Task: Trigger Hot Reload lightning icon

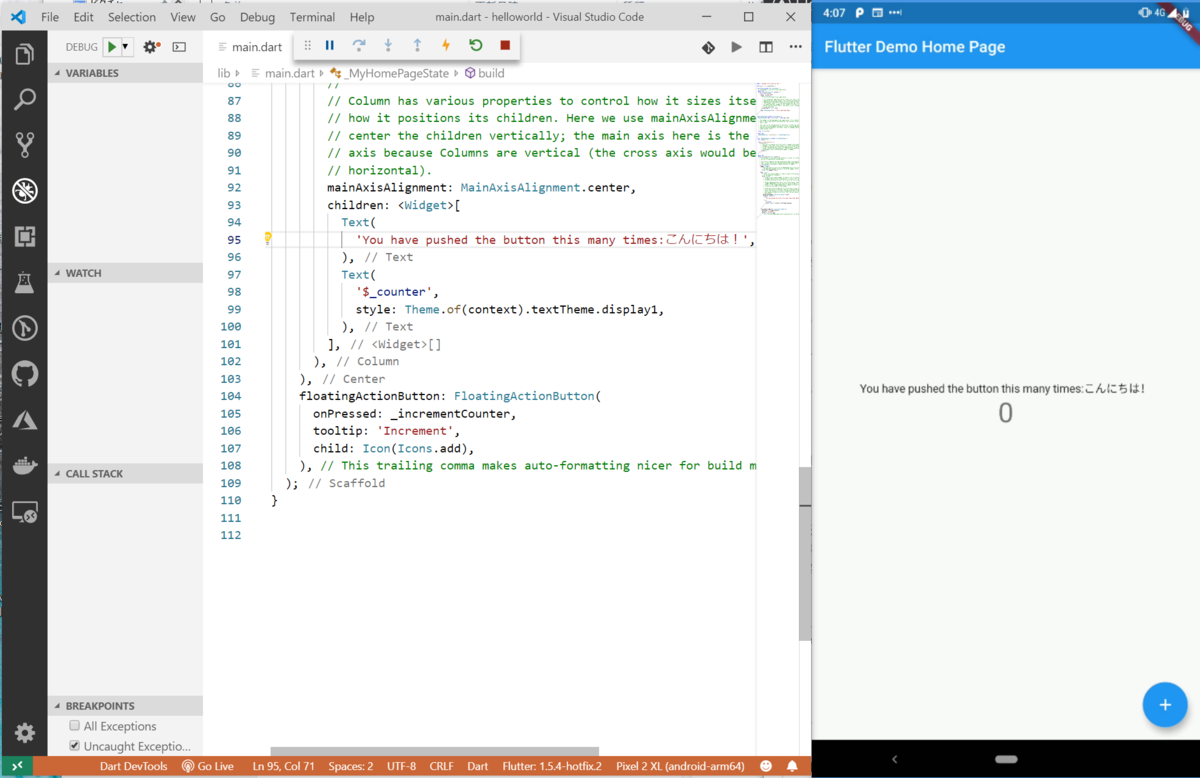Action: point(446,45)
